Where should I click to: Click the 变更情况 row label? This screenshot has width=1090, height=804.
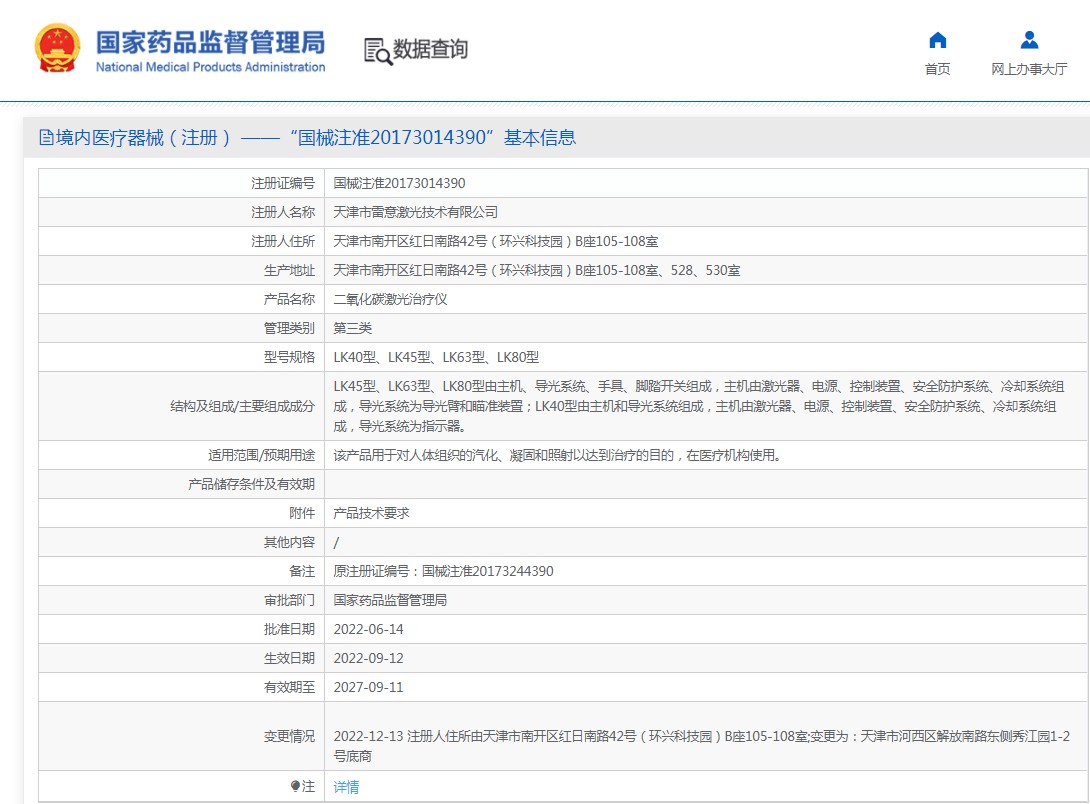coord(289,736)
